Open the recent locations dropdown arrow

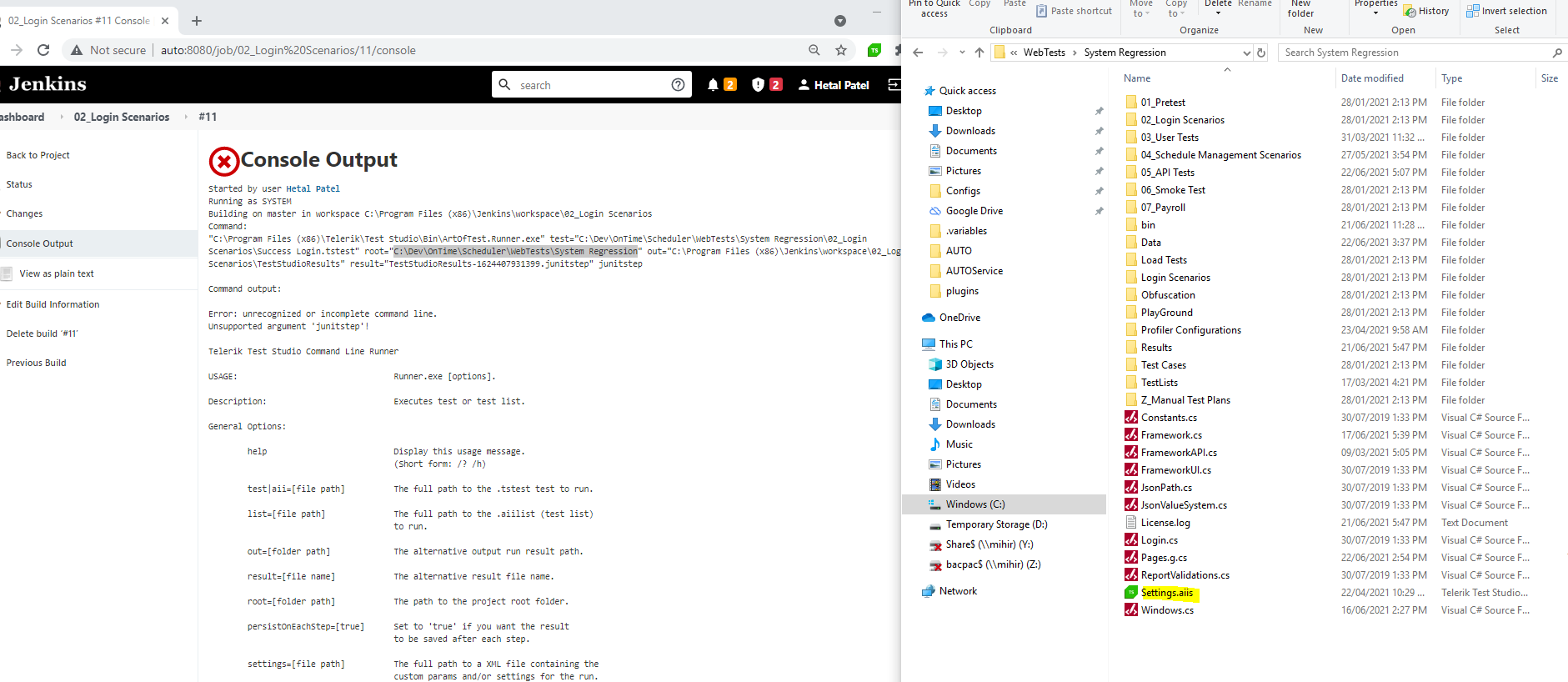click(962, 53)
